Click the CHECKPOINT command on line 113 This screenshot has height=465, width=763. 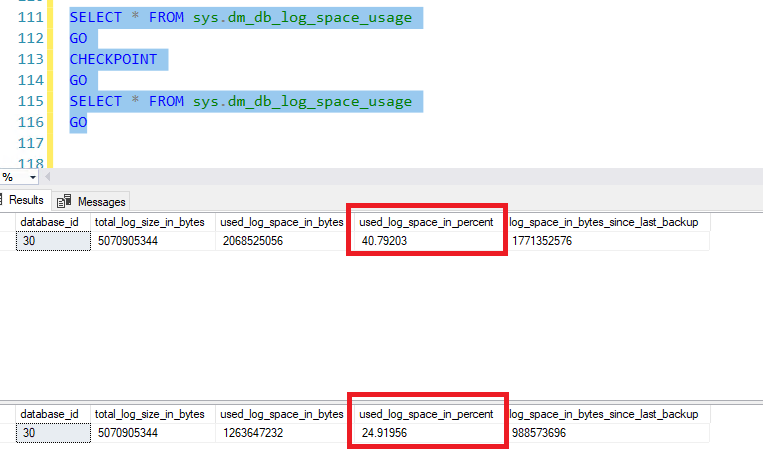(x=113, y=59)
